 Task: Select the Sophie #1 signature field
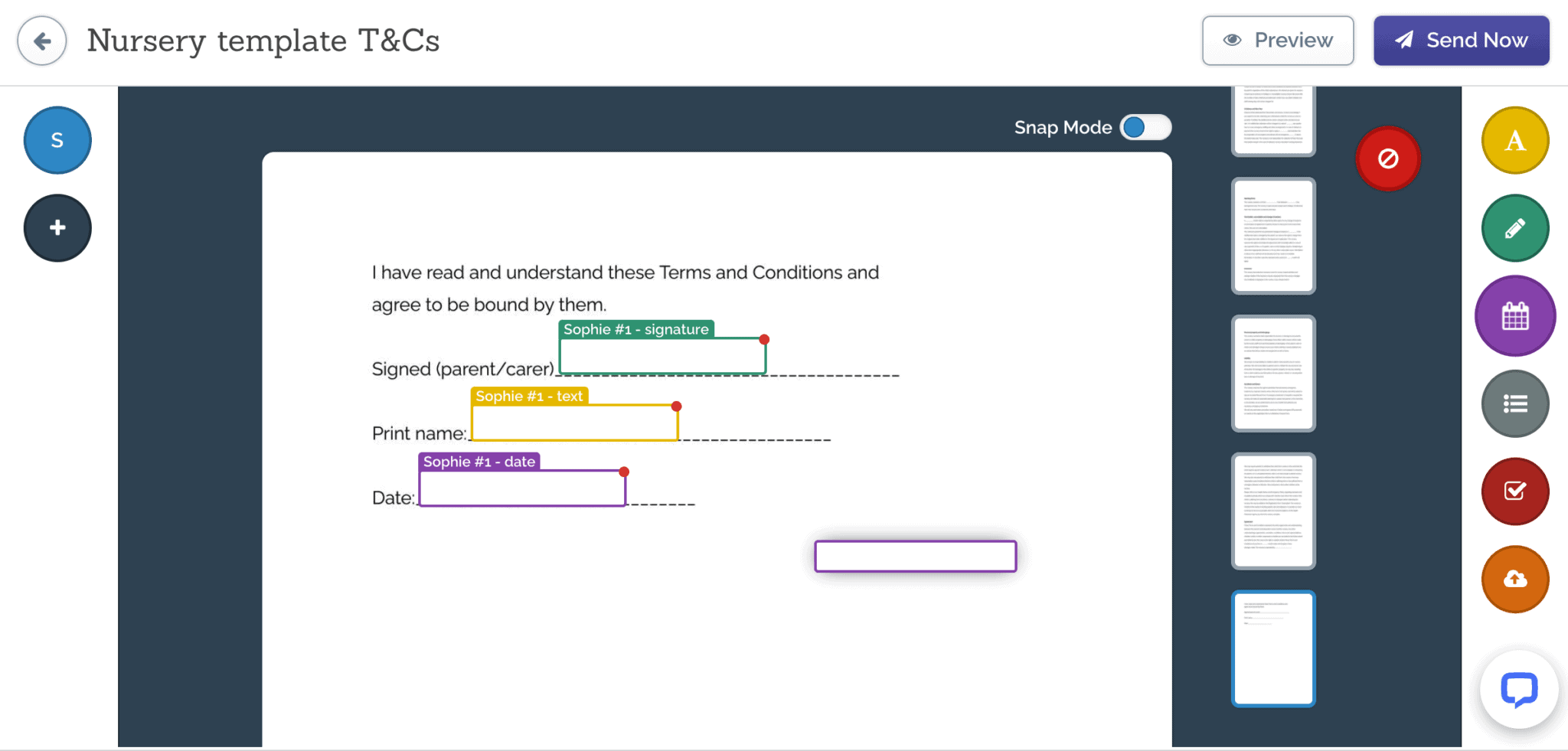click(x=662, y=356)
